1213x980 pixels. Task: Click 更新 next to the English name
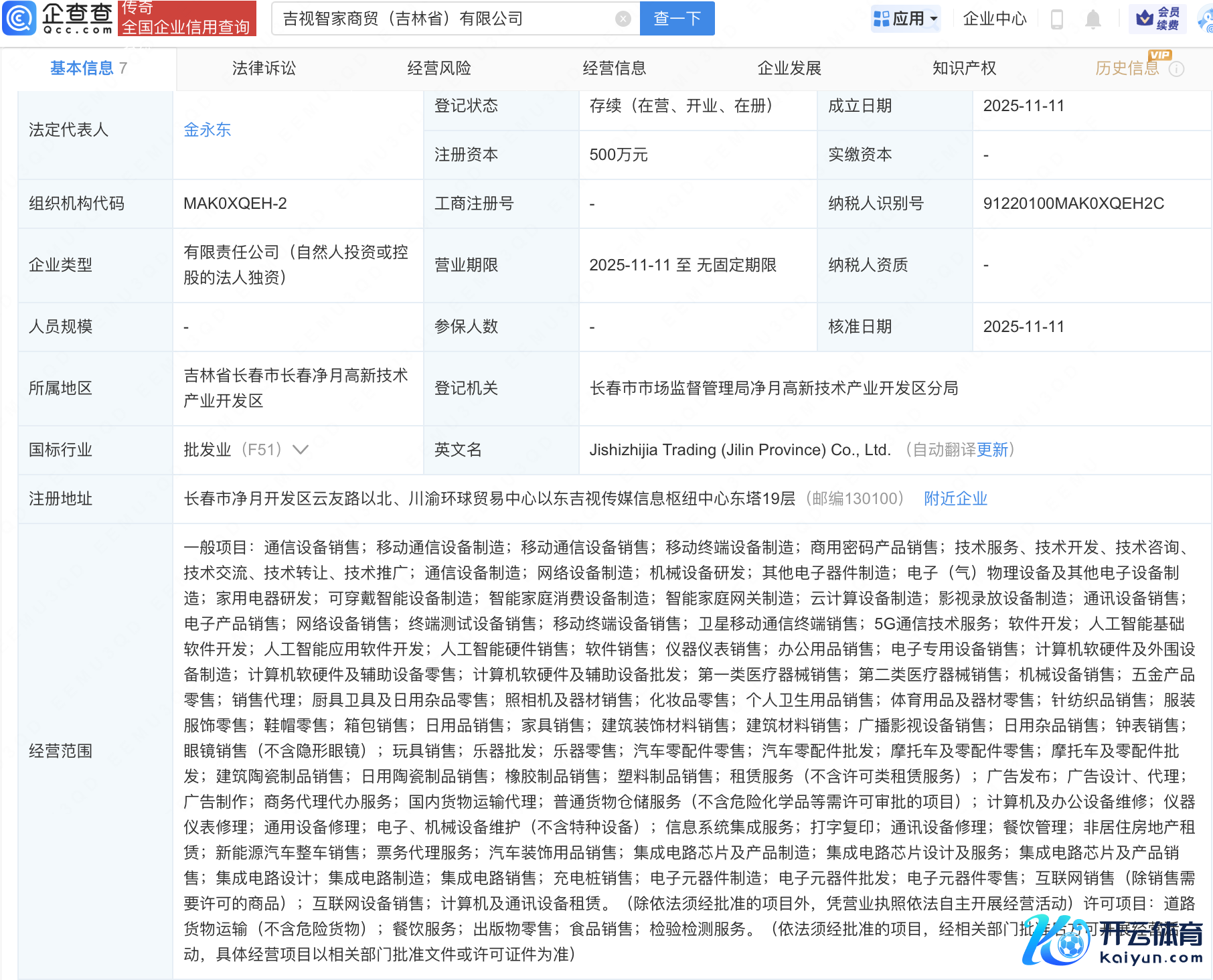pos(992,450)
